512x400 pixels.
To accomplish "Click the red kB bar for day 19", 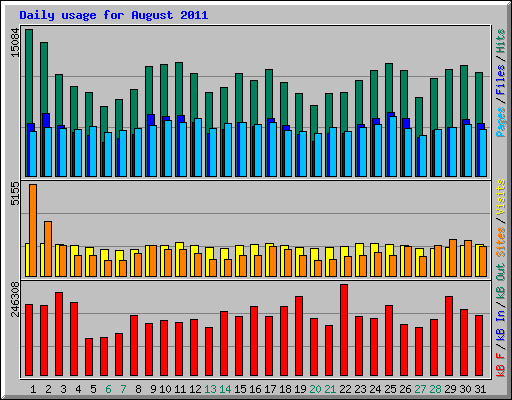I will pos(299,336).
